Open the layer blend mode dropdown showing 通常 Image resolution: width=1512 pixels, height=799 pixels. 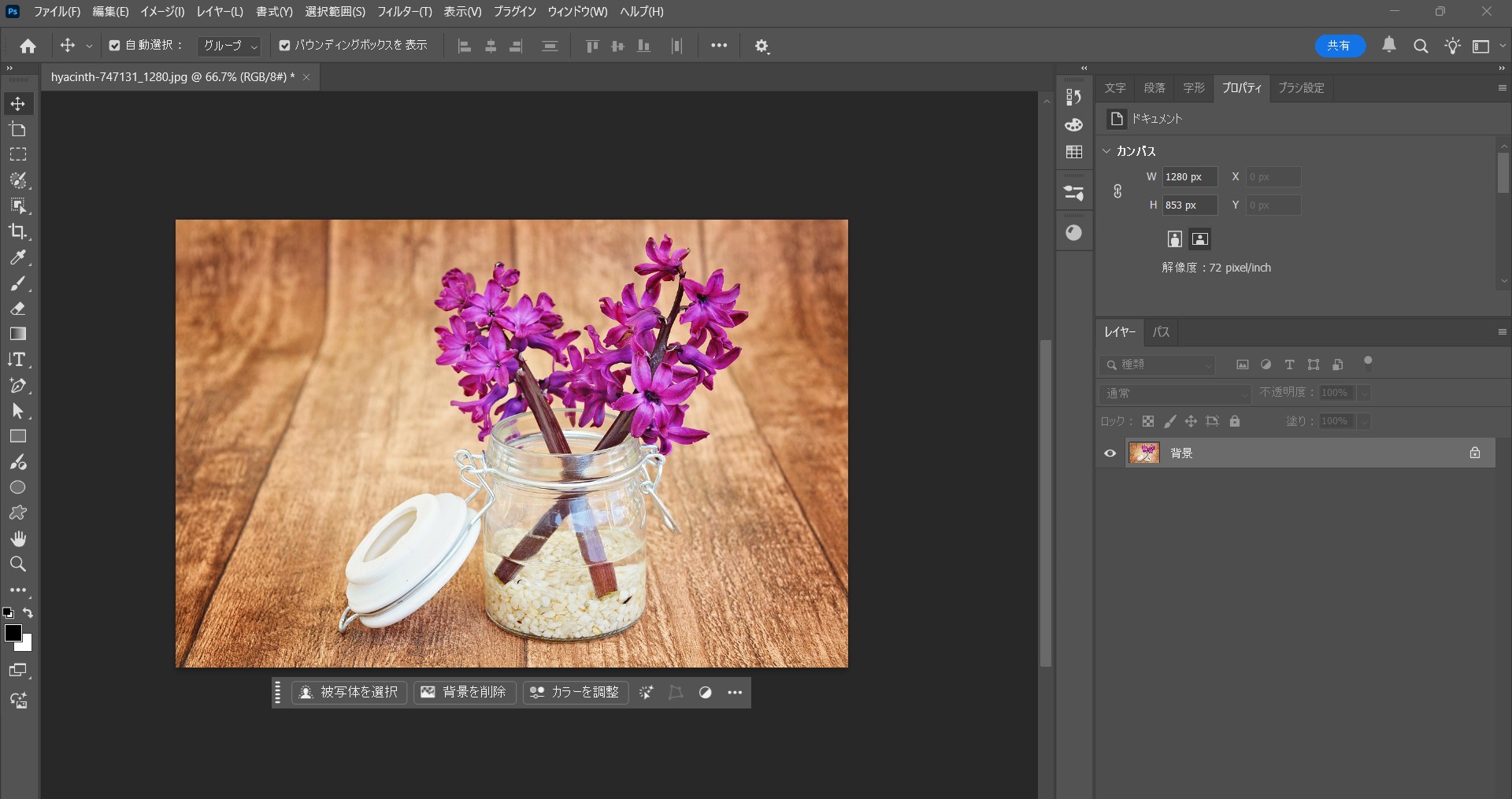[1173, 393]
